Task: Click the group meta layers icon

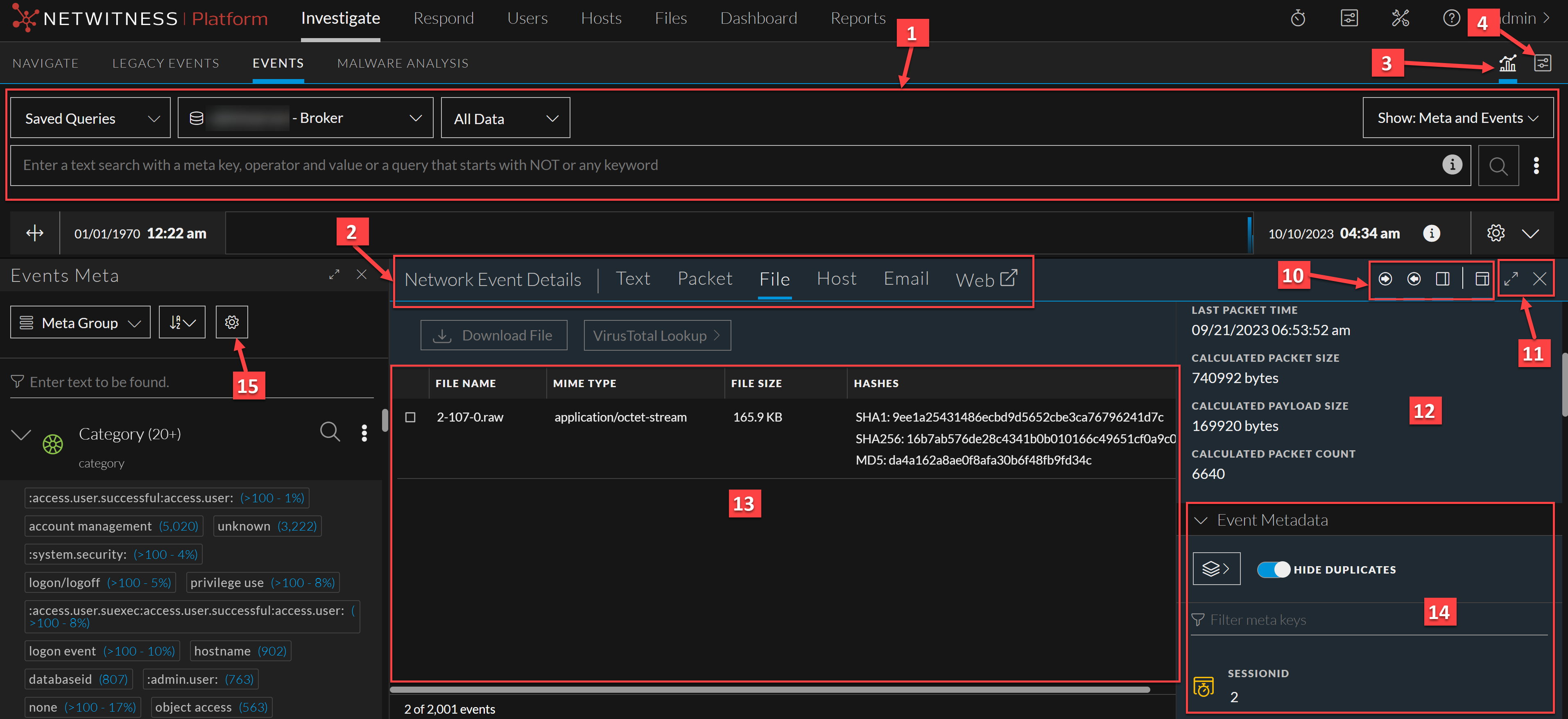Action: [x=1215, y=569]
